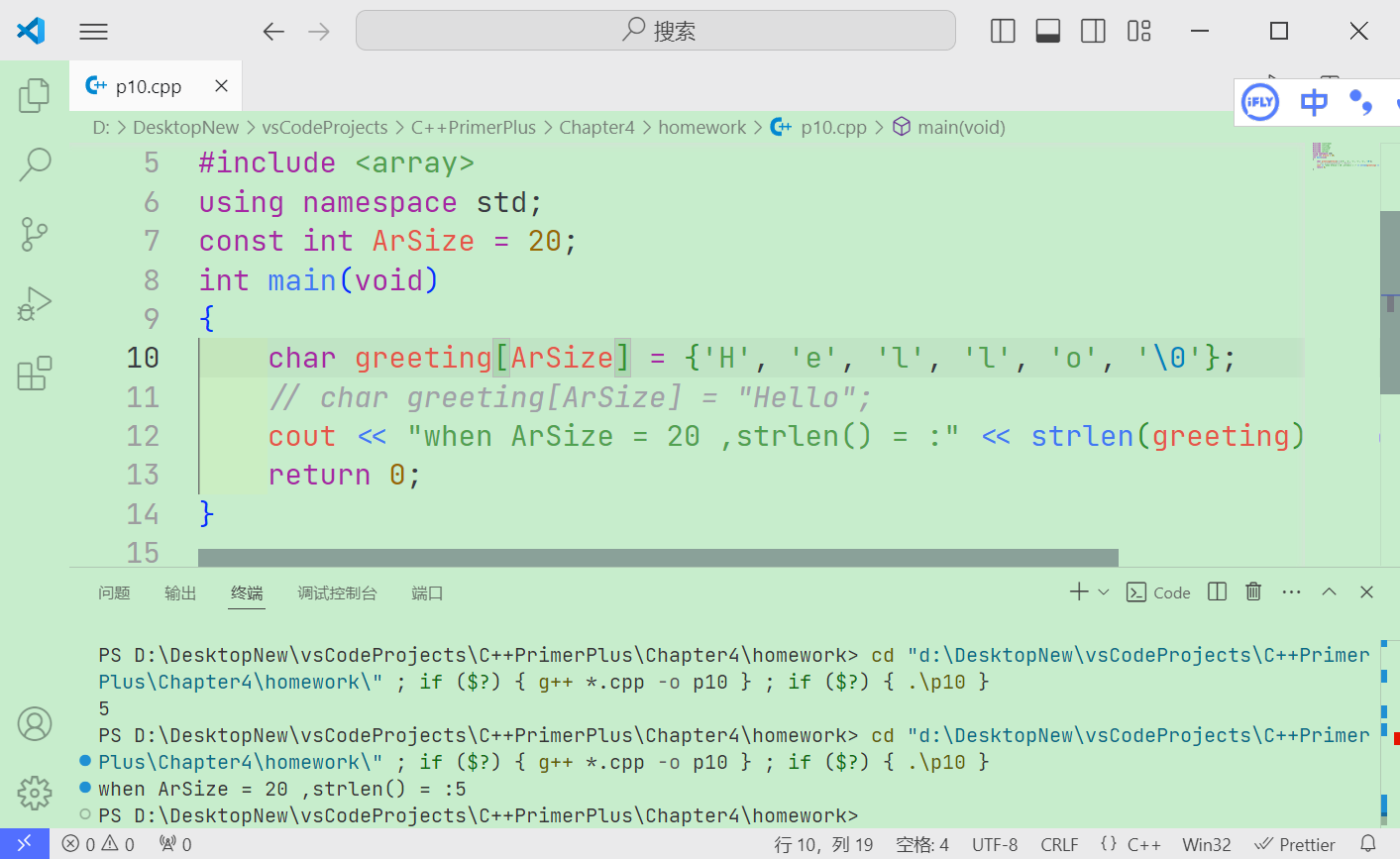Click the editor vertical scrollbar
Viewport: 1400px width, 859px height.
tap(1390, 302)
